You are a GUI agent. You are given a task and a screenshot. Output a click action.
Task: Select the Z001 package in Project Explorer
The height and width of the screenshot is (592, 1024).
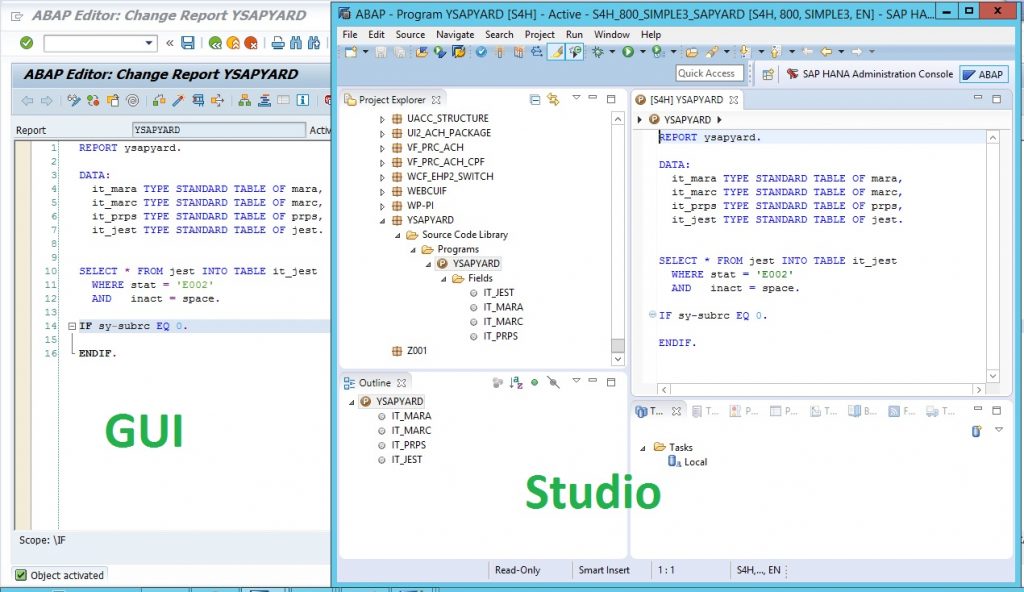pos(417,351)
